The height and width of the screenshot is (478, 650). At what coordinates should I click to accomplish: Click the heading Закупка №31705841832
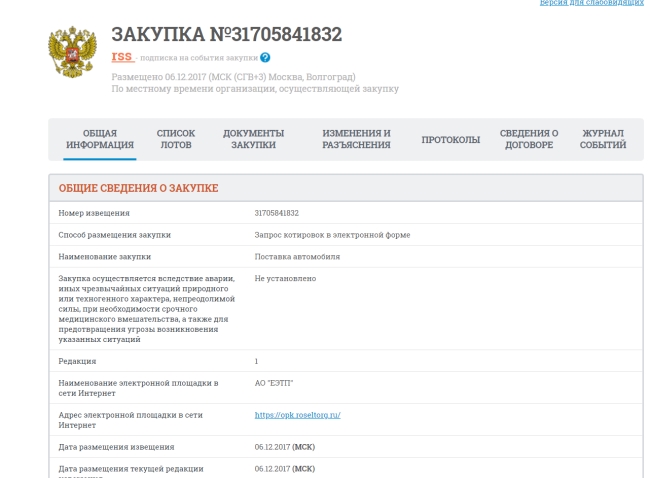pyautogui.click(x=227, y=34)
